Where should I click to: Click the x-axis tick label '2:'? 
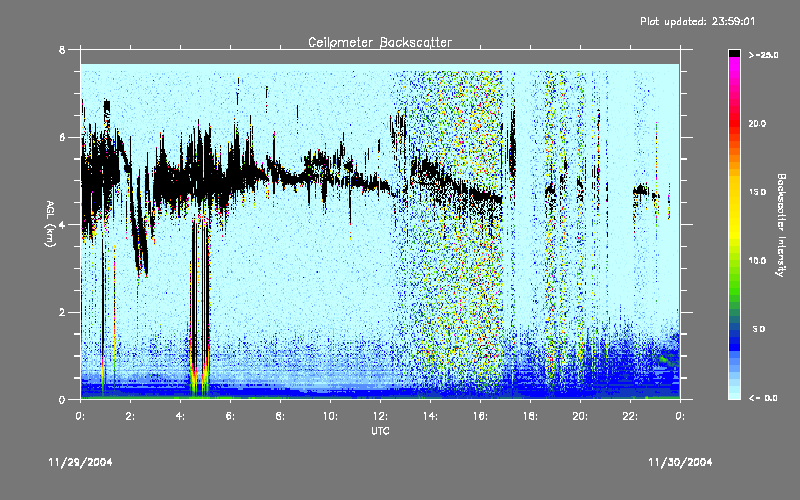131,416
